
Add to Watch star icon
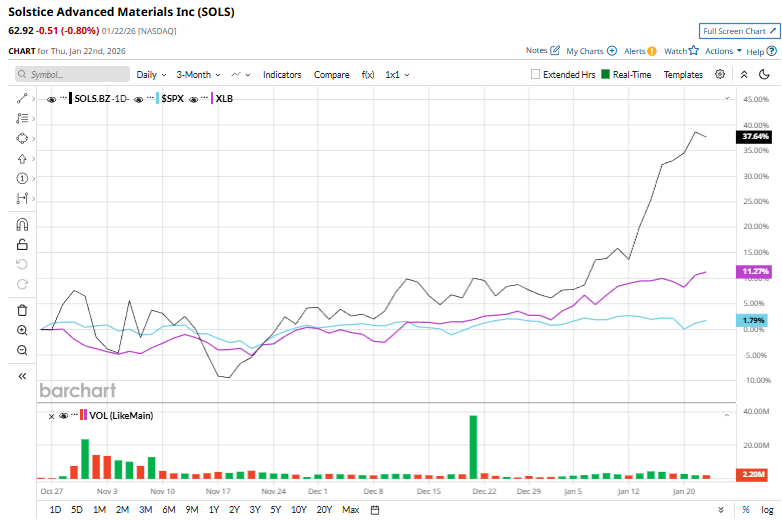pos(694,50)
